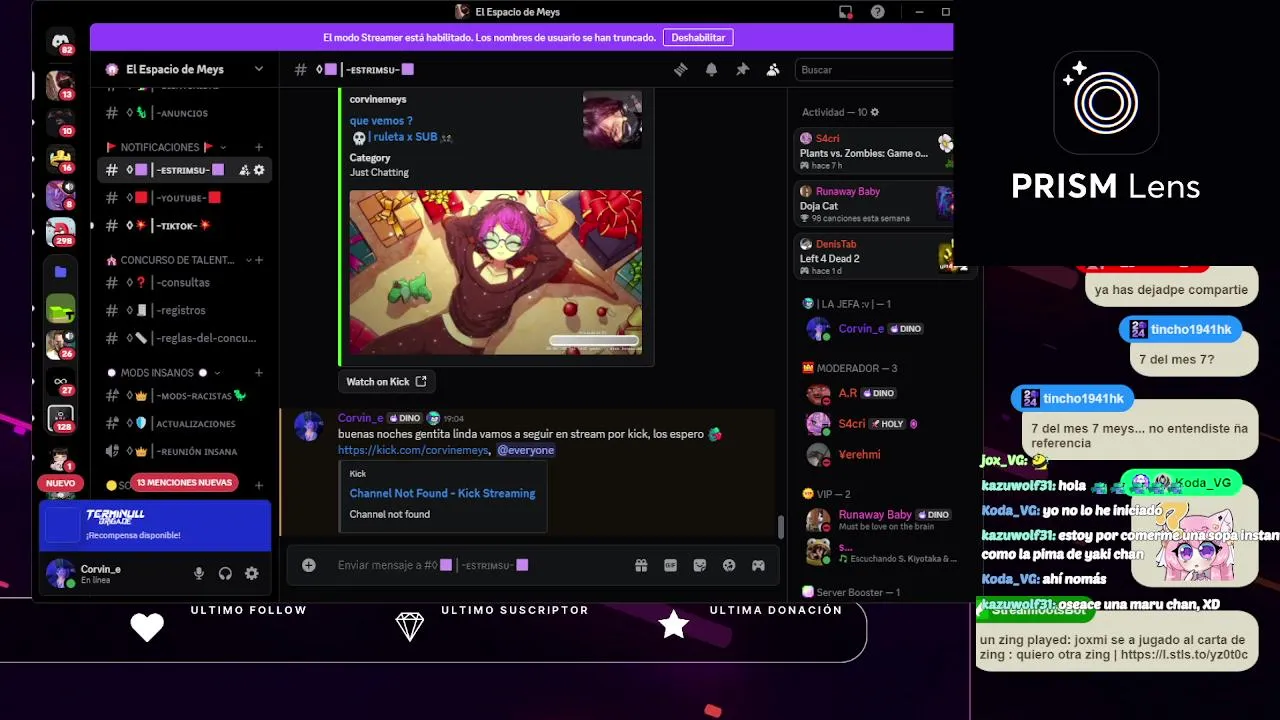The image size is (1280, 720).
Task: Open the -anuncios- channel
Action: 184,114
